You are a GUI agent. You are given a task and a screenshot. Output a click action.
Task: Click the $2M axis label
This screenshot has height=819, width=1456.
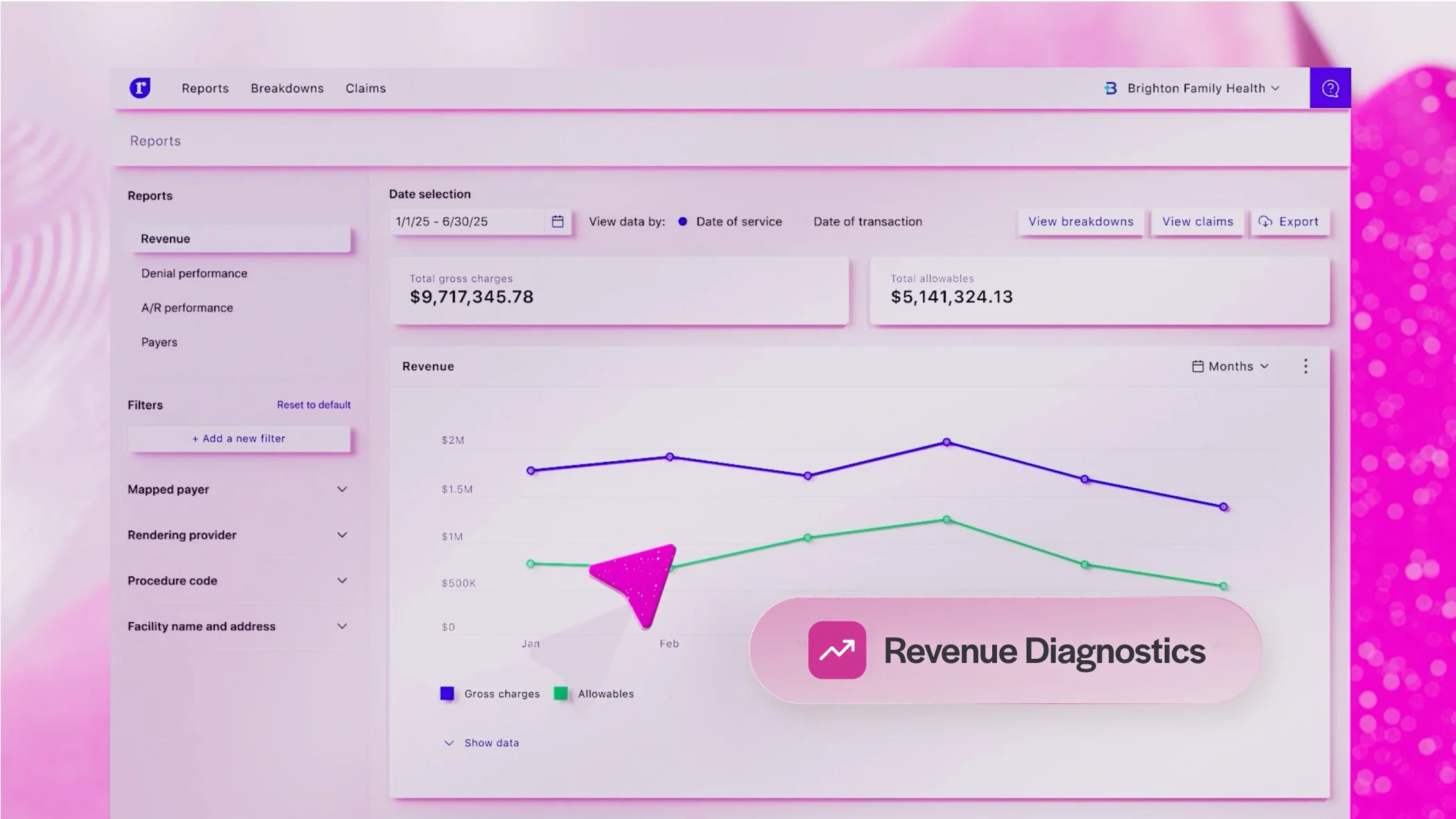coord(453,440)
